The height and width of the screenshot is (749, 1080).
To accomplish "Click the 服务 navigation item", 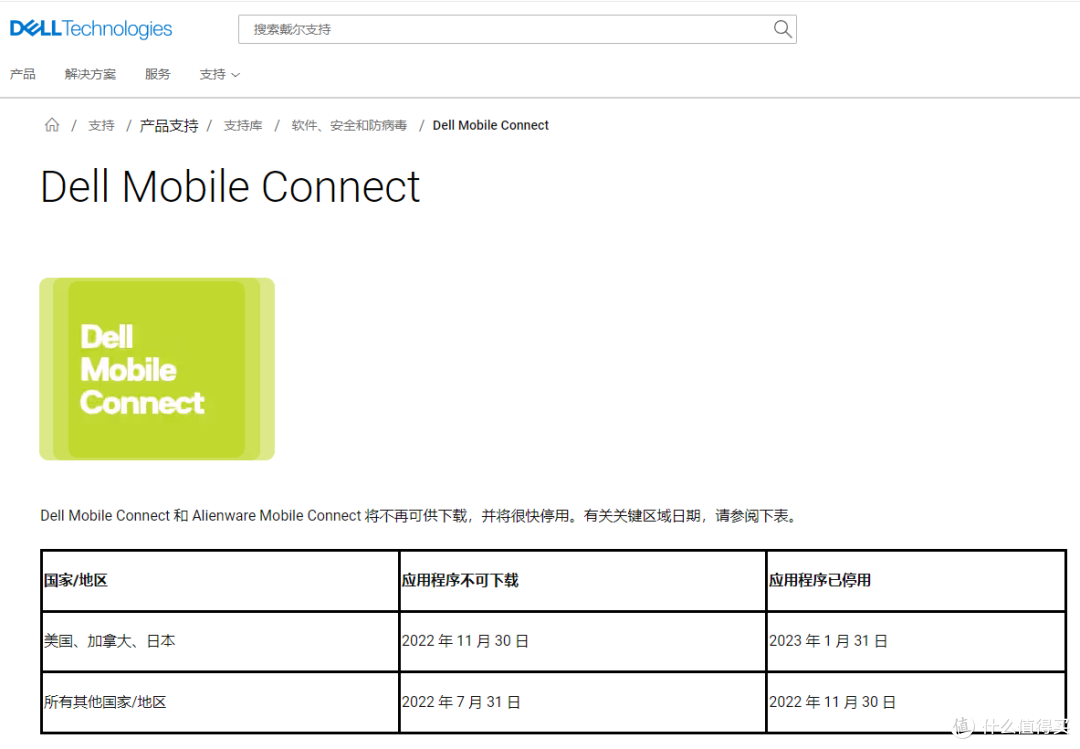I will [x=157, y=74].
